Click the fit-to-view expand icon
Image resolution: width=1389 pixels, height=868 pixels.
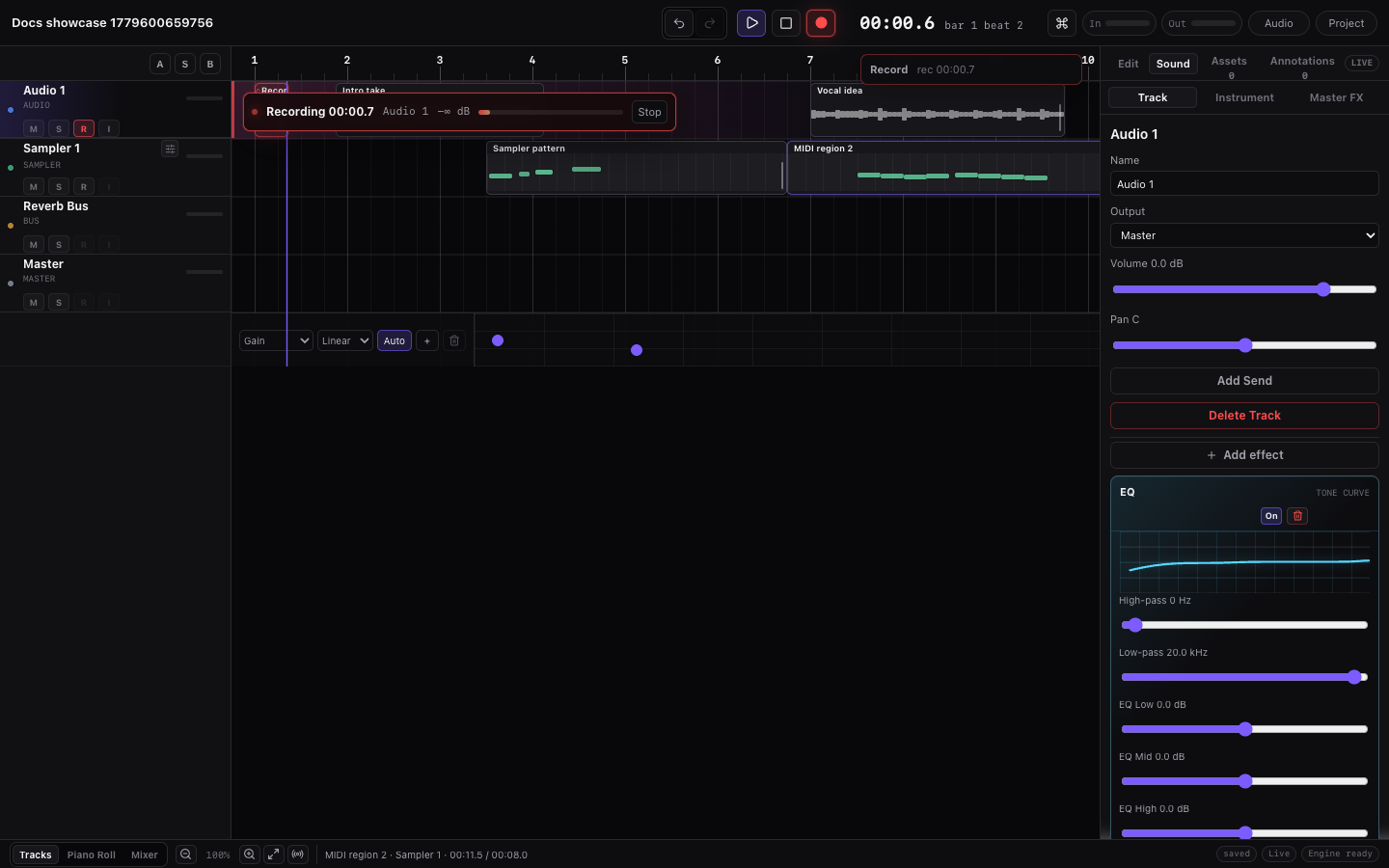(x=274, y=854)
